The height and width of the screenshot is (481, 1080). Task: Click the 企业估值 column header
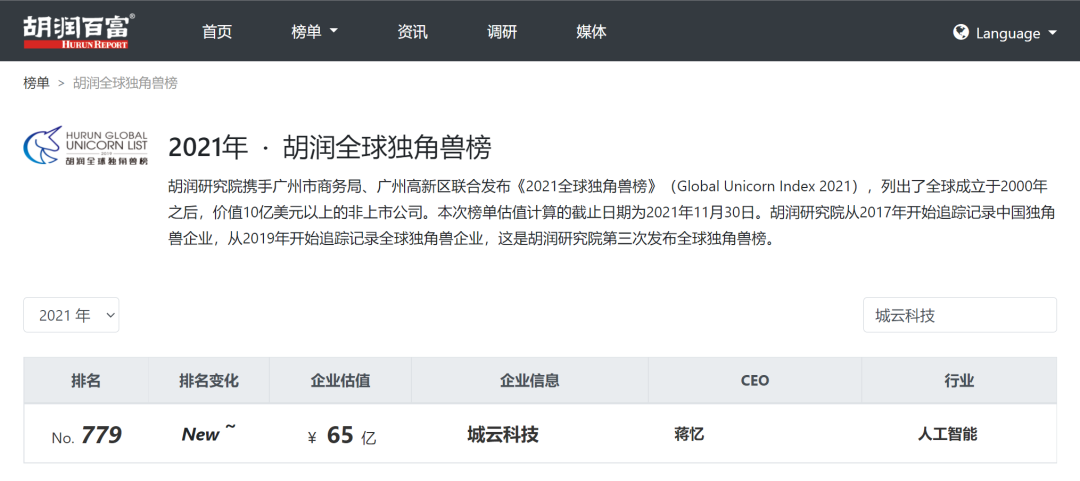pos(340,380)
